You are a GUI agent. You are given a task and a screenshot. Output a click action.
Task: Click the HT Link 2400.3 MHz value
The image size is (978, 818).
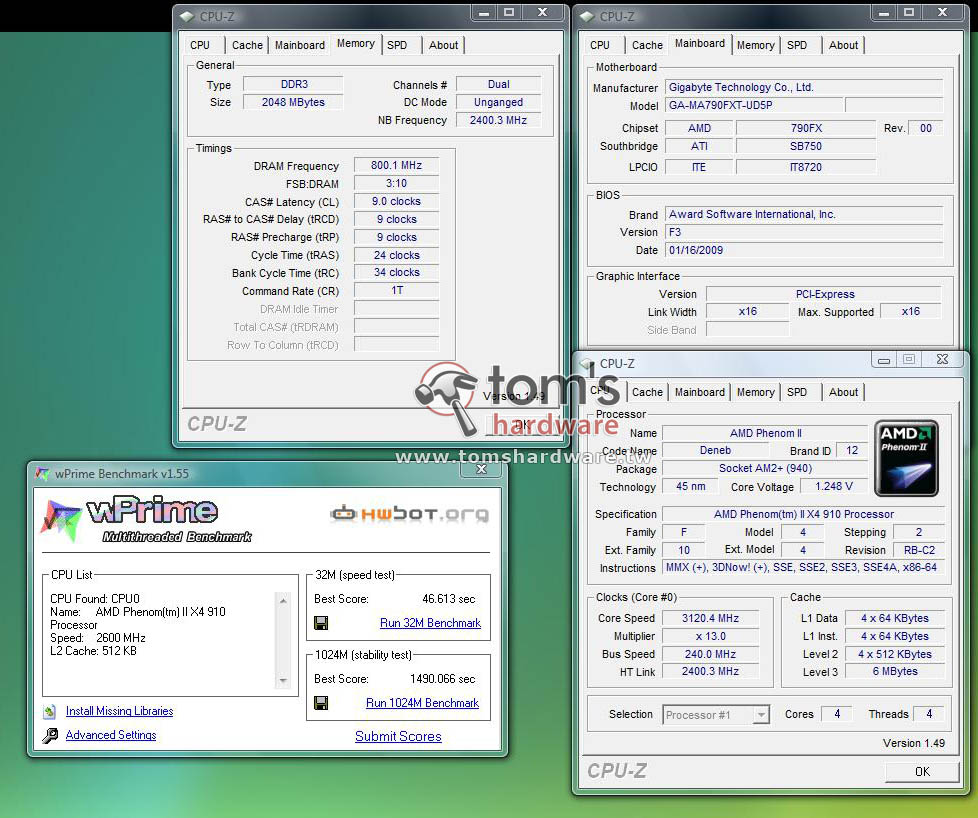pyautogui.click(x=710, y=671)
